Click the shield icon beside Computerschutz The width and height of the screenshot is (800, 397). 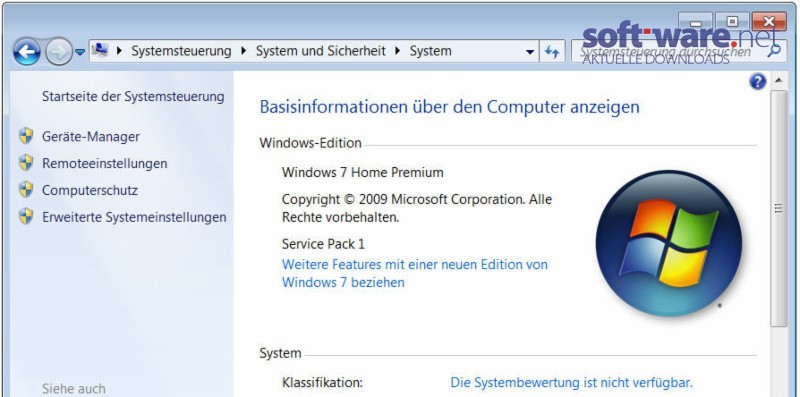[26, 190]
